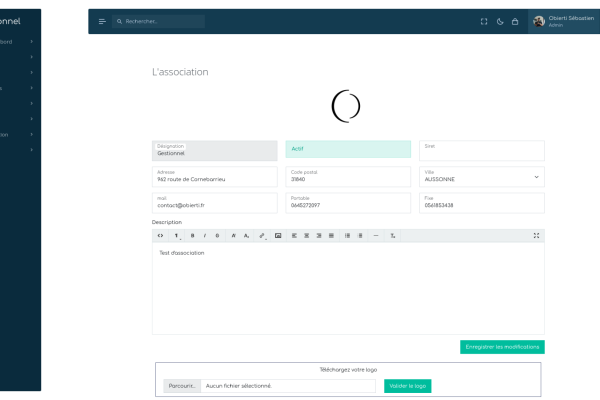Screen dimensions: 600x400
Task: Click Parcourir to choose a logo file
Action: (x=181, y=385)
